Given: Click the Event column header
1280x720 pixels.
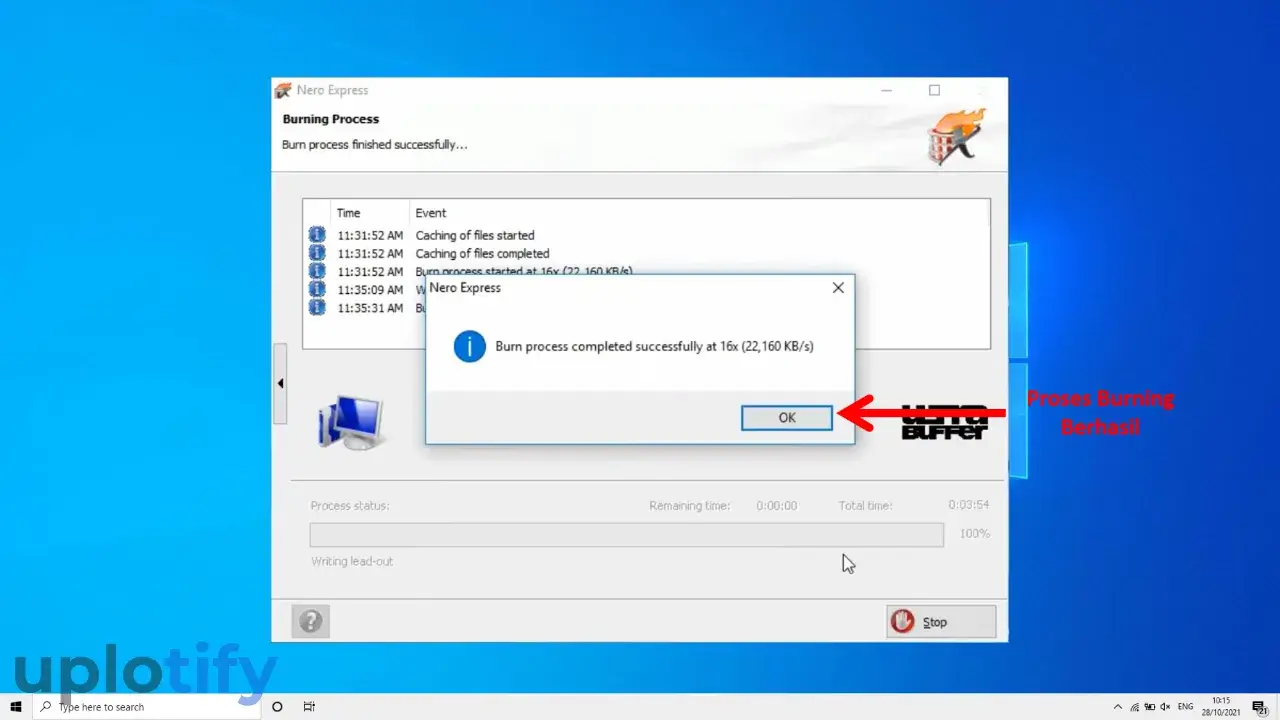Looking at the screenshot, I should [x=431, y=213].
